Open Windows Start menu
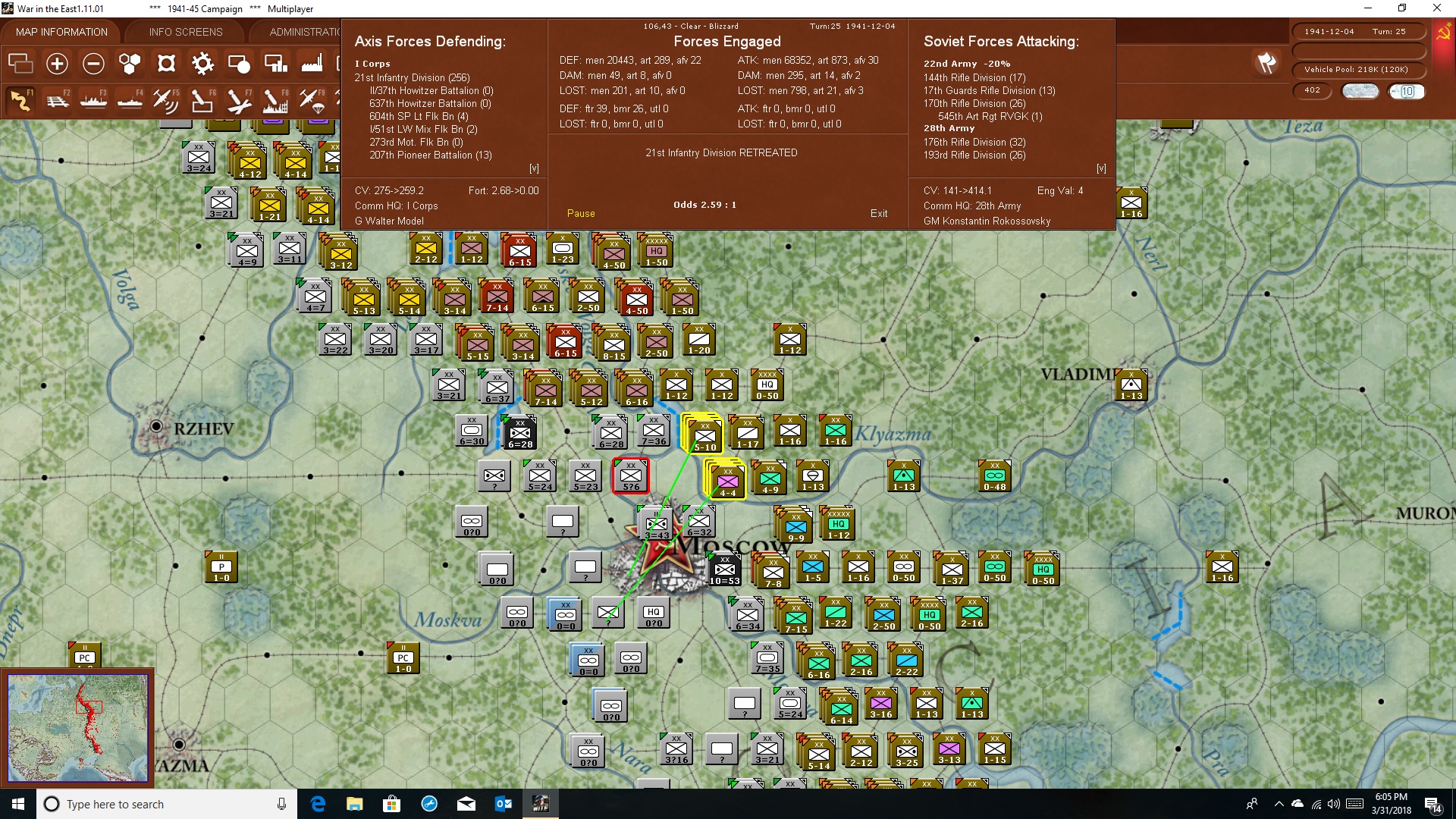 click(x=18, y=804)
